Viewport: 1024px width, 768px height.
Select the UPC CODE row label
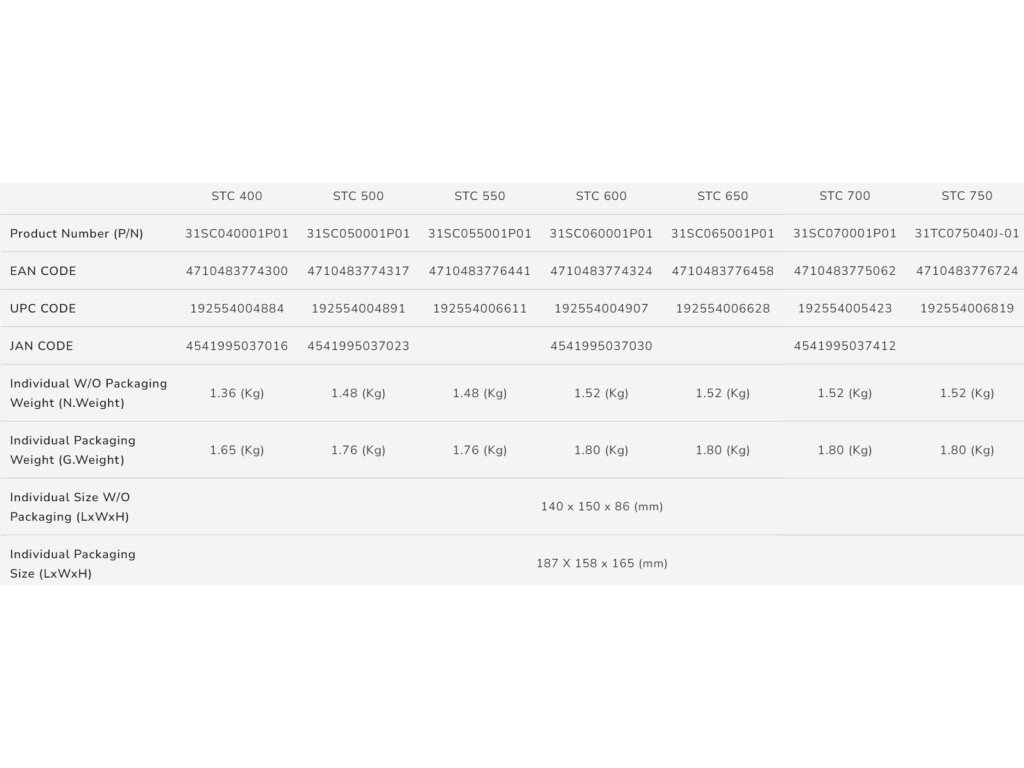tap(43, 308)
